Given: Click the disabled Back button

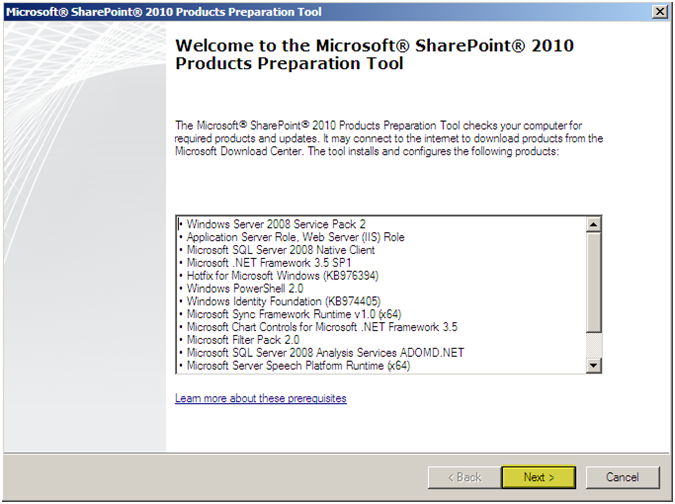Looking at the screenshot, I should [x=464, y=477].
